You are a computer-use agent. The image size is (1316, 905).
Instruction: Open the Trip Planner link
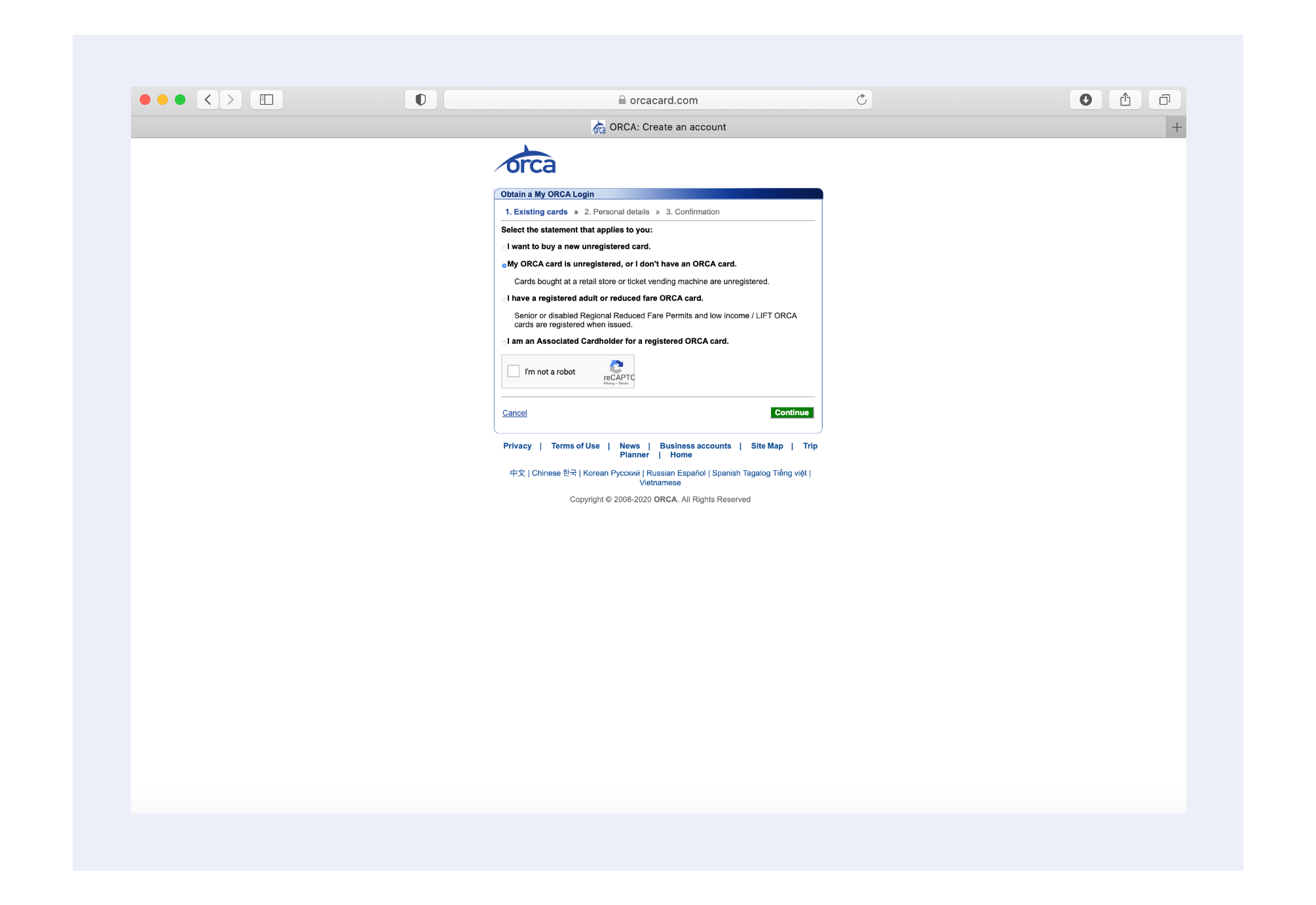tap(810, 446)
